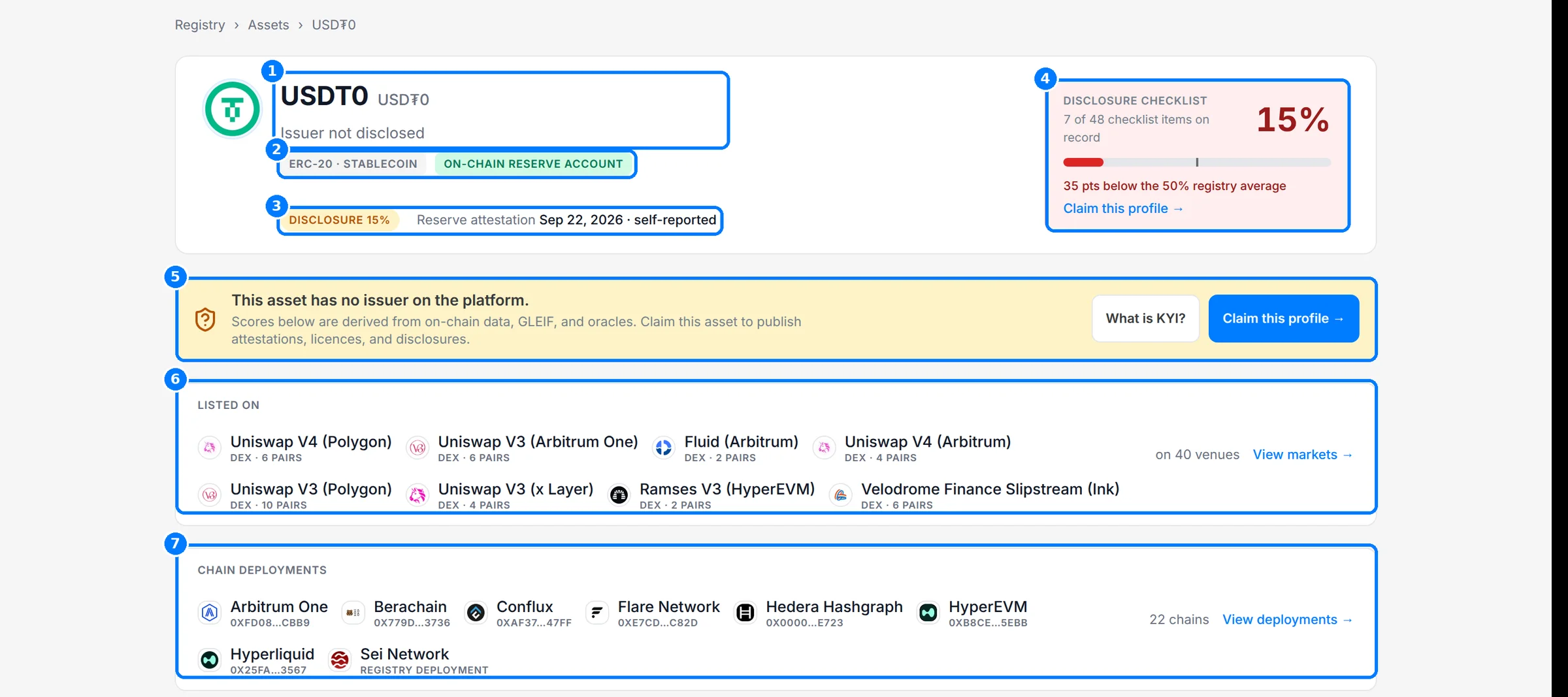1568x697 pixels.
Task: Click the disclosure checklist progress bar
Action: point(1197,162)
